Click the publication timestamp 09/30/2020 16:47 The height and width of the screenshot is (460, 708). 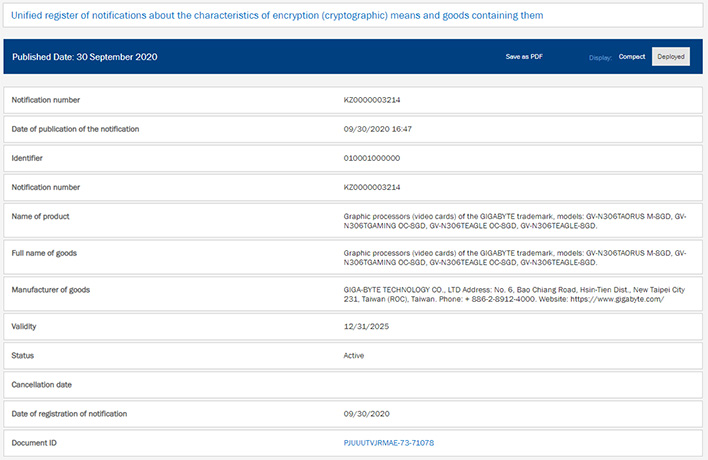[376, 129]
